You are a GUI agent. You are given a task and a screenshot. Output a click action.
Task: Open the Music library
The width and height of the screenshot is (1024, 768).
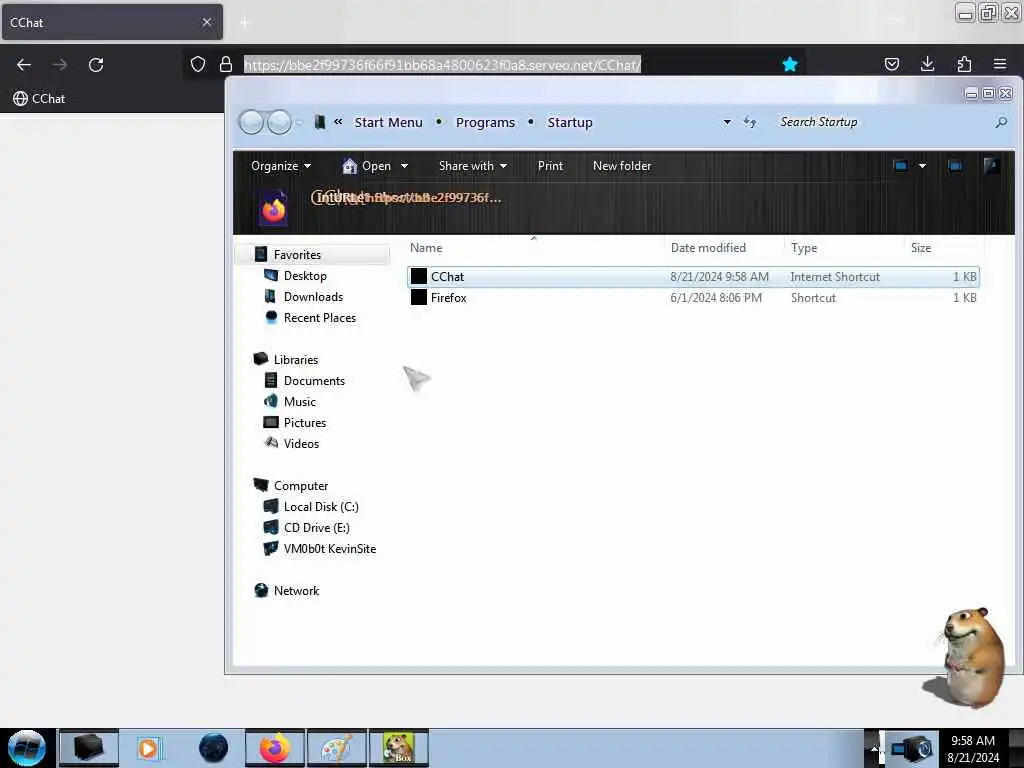[x=300, y=402]
